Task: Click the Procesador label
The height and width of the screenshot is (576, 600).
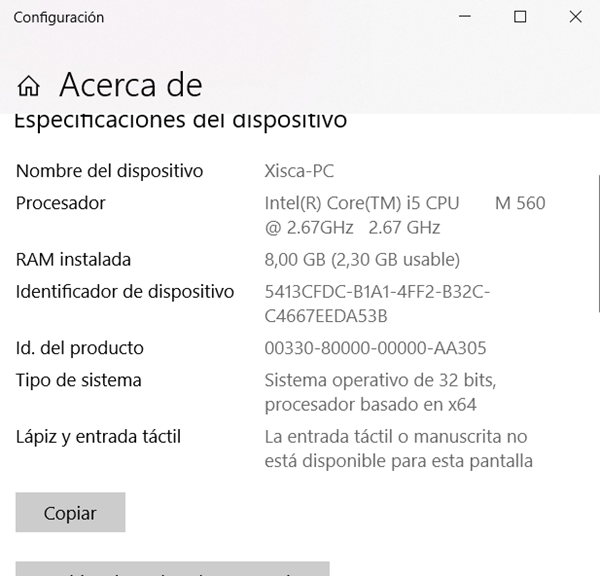Action: click(60, 203)
